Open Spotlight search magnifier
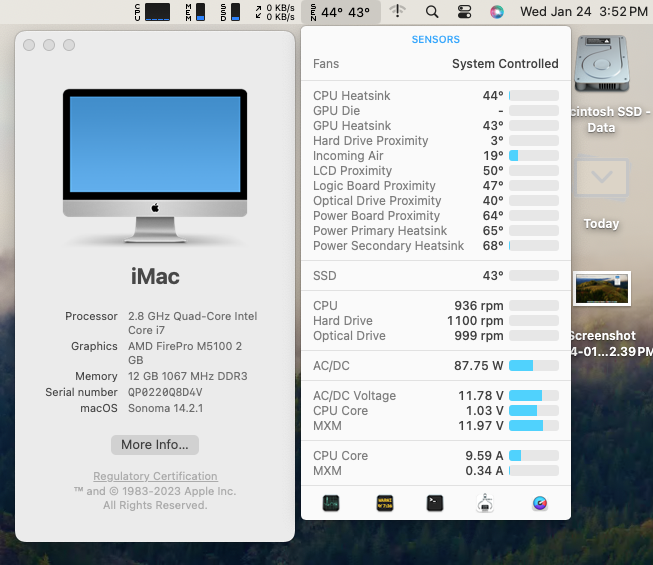This screenshot has width=653, height=565. click(432, 12)
